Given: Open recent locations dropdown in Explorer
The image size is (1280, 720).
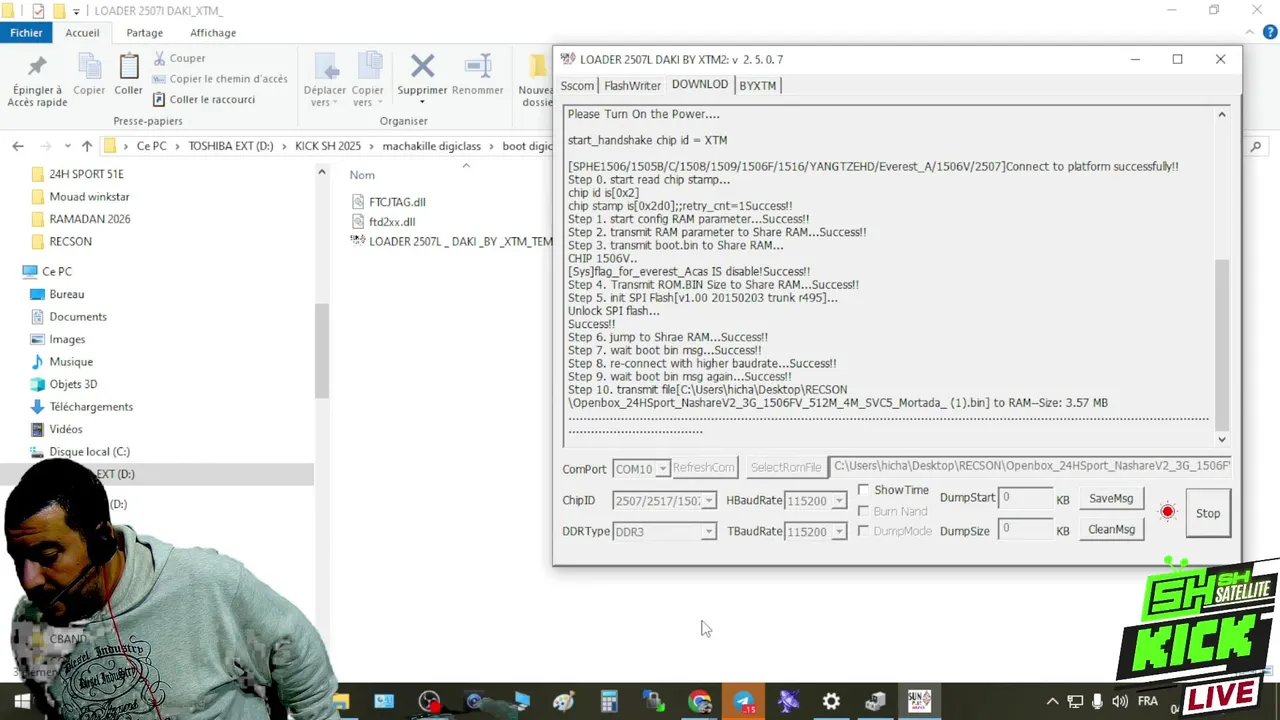Looking at the screenshot, I should [x=67, y=146].
